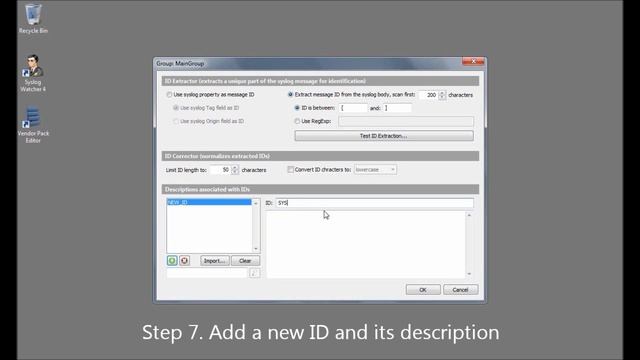Open the Recycle Bin desktop icon

point(33,18)
